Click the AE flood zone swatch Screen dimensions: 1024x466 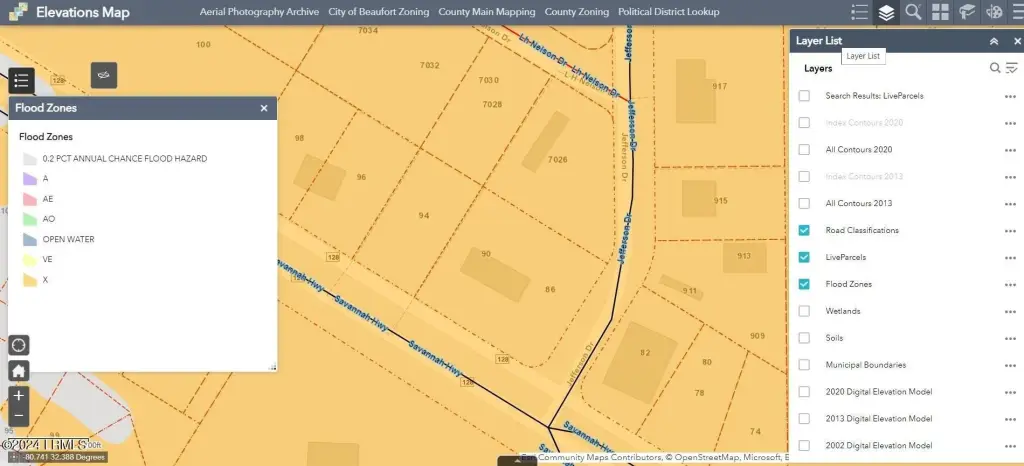[30, 199]
